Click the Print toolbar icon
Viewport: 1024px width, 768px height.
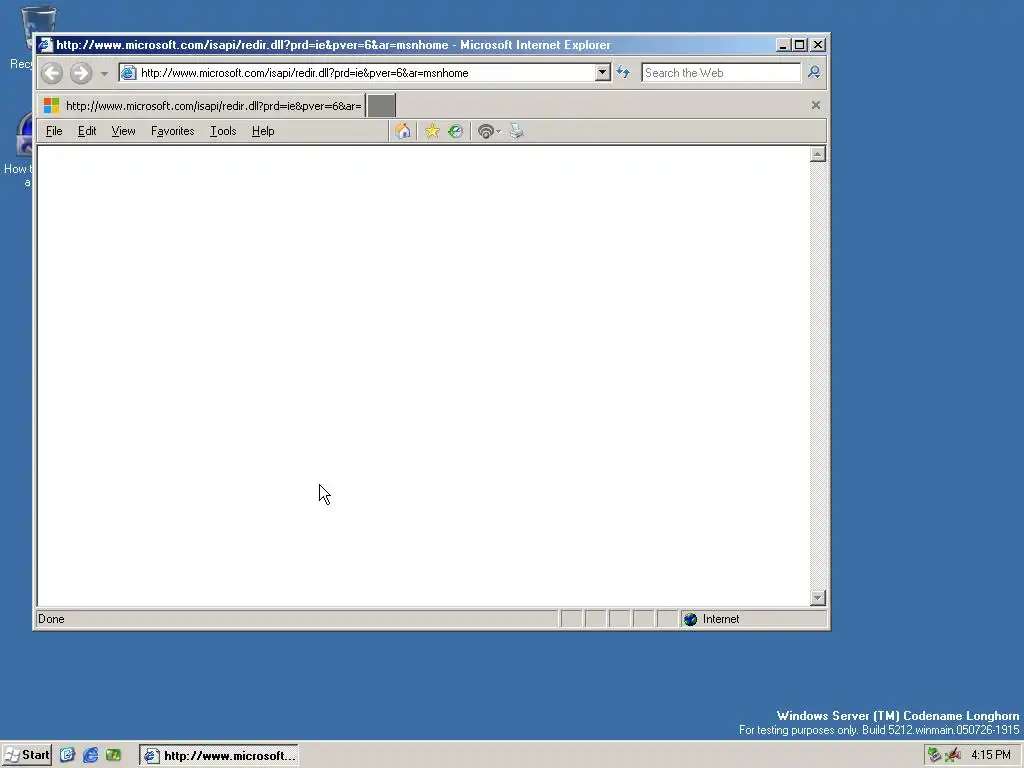[x=517, y=131]
